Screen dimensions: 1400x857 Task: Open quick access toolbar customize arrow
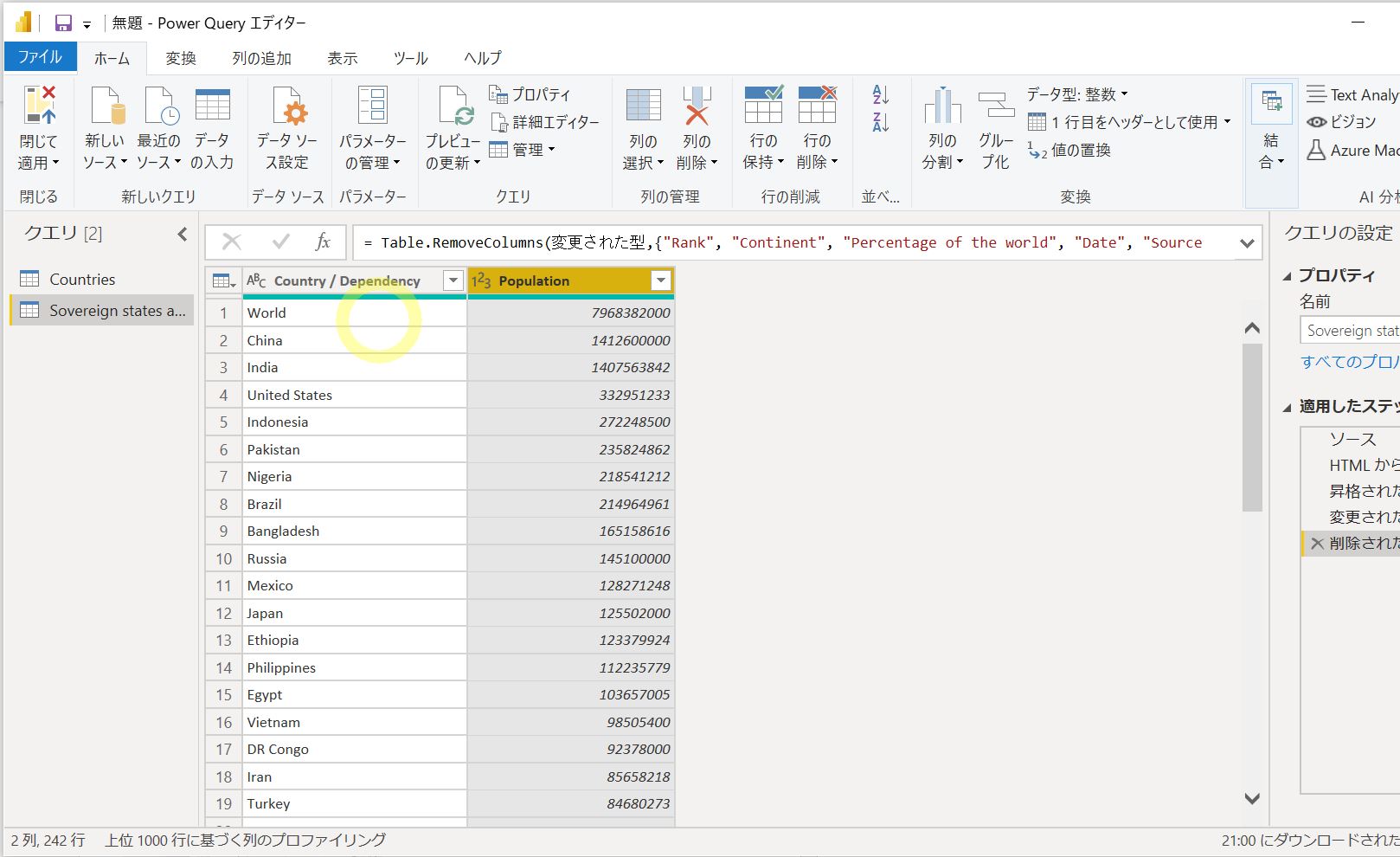pyautogui.click(x=87, y=25)
